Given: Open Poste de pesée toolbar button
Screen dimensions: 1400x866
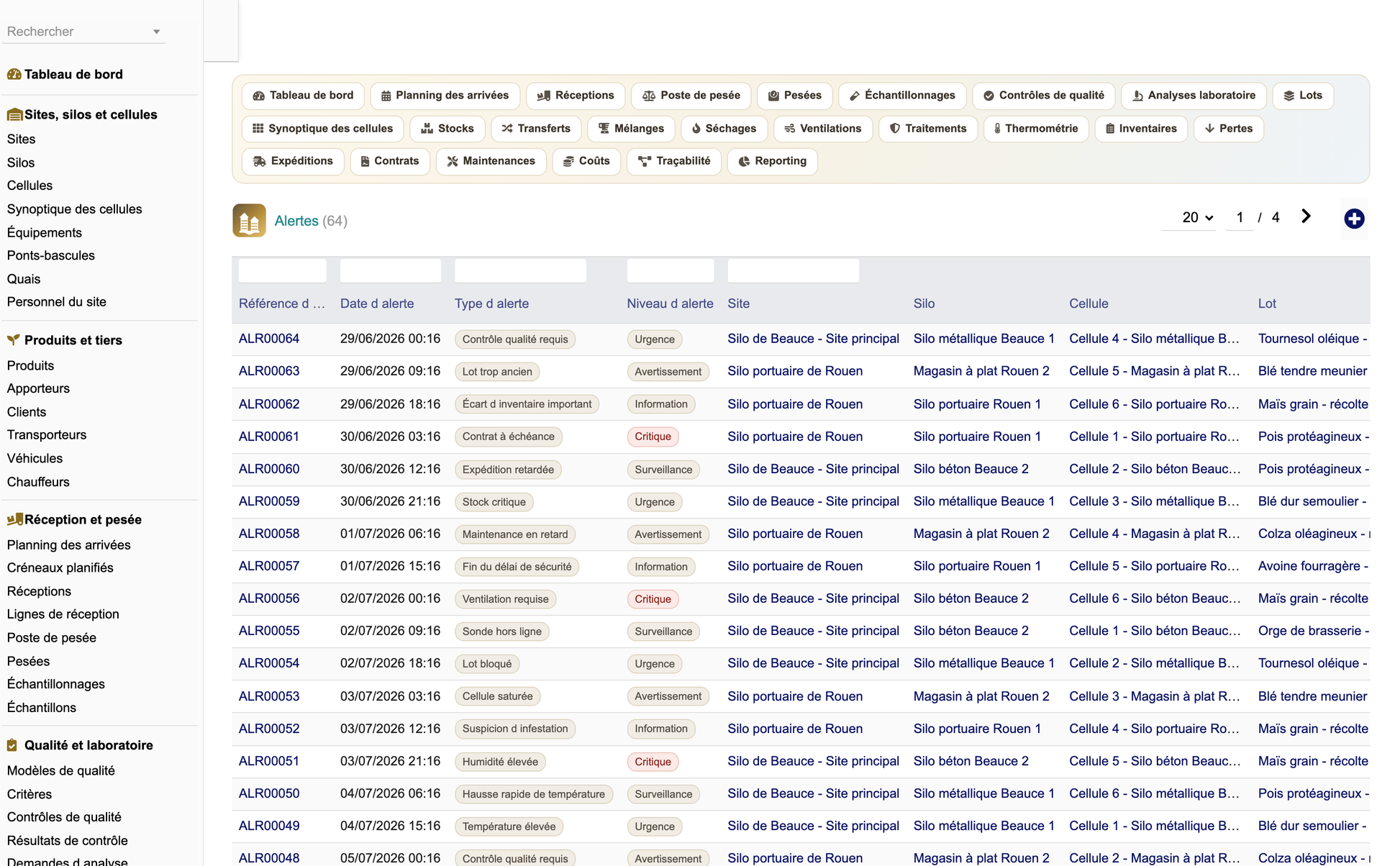Looking at the screenshot, I should pos(691,96).
